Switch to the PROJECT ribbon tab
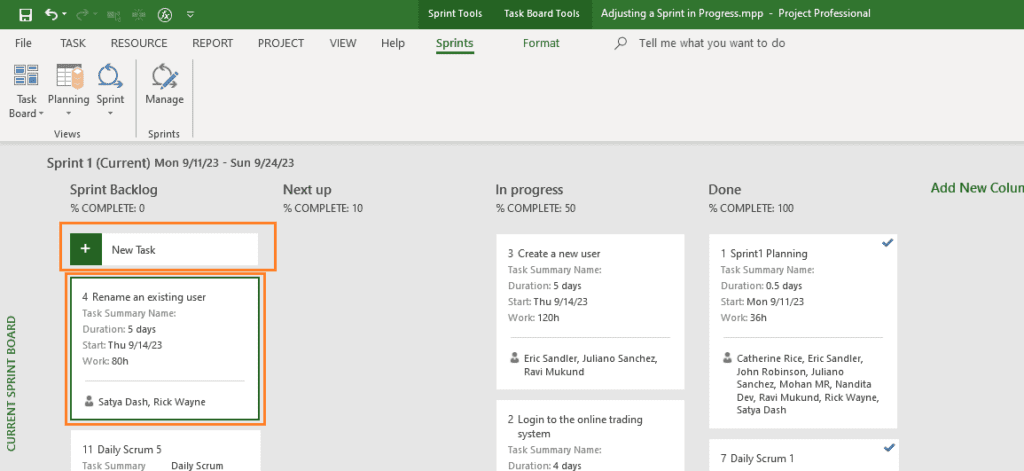The image size is (1024, 471). point(281,43)
